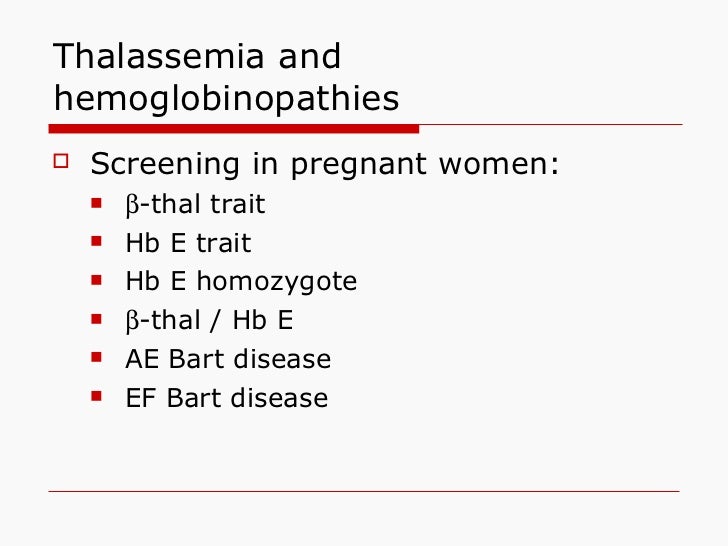The image size is (728, 546).
Task: Select the EF Bart disease line
Action: coord(227,398)
